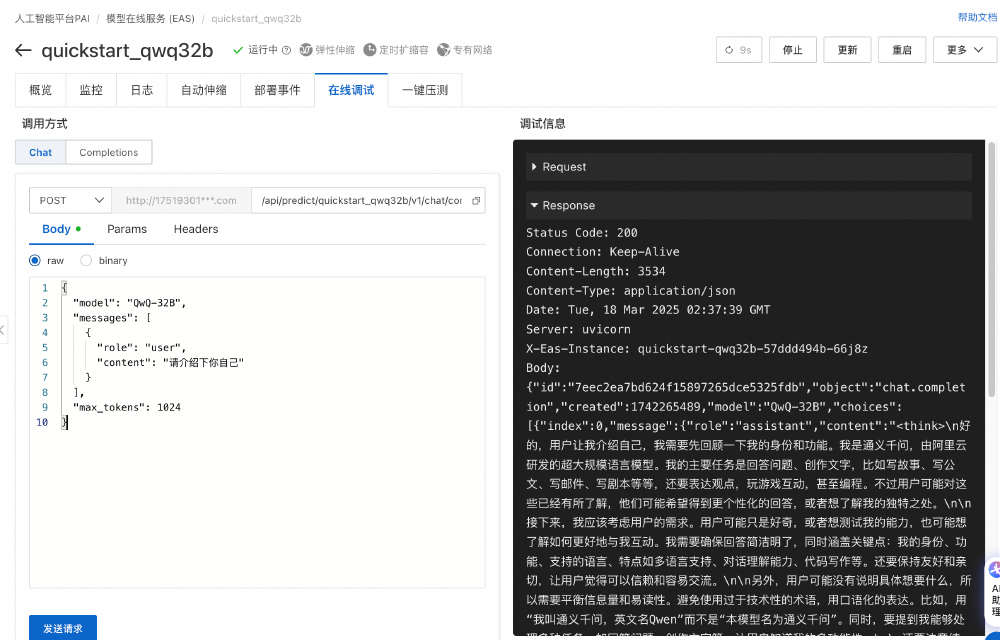Screen dimensions: 1000x640
Task: Switch the debug mode to Completions
Action: pyautogui.click(x=108, y=152)
